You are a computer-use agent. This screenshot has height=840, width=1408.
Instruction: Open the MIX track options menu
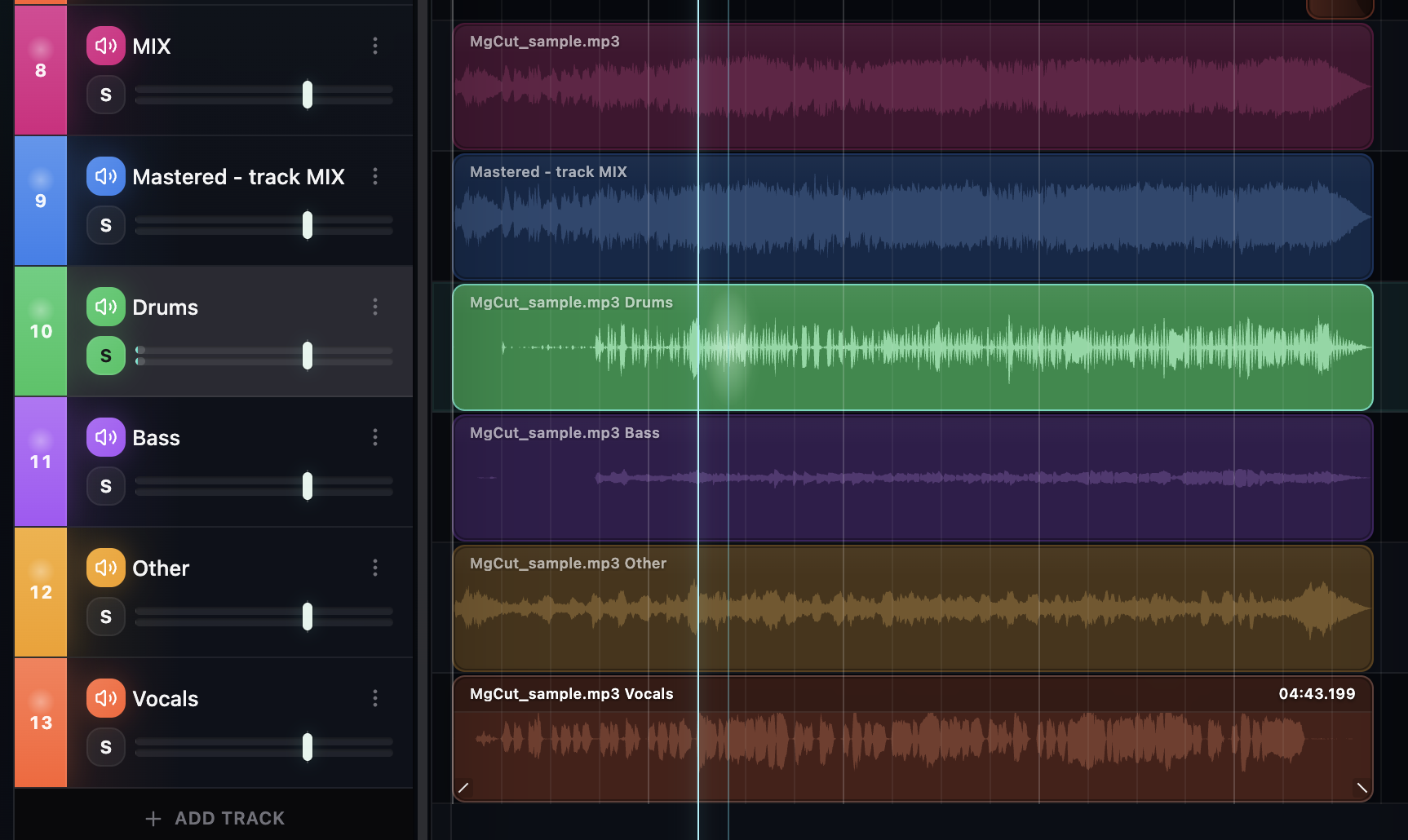click(375, 46)
